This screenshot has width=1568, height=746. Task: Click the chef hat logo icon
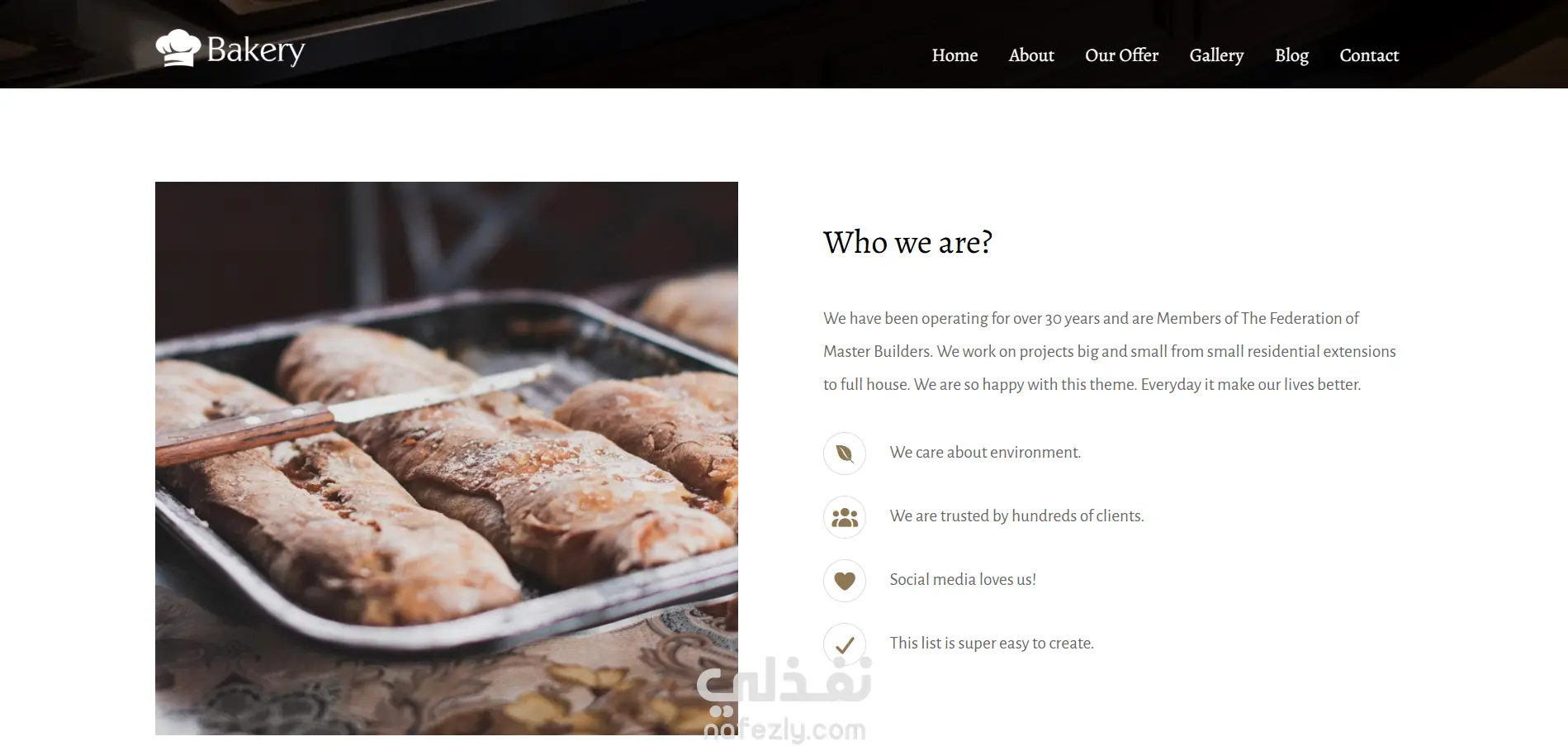pos(178,48)
